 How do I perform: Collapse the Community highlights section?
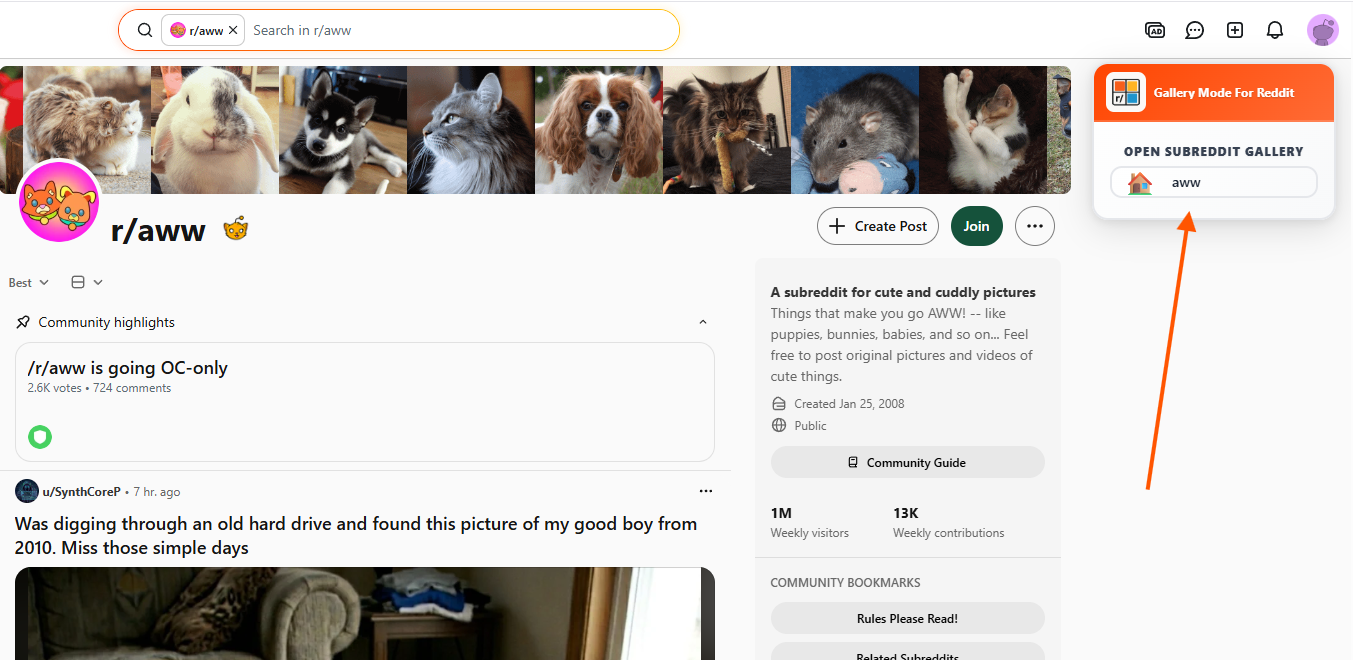(703, 322)
